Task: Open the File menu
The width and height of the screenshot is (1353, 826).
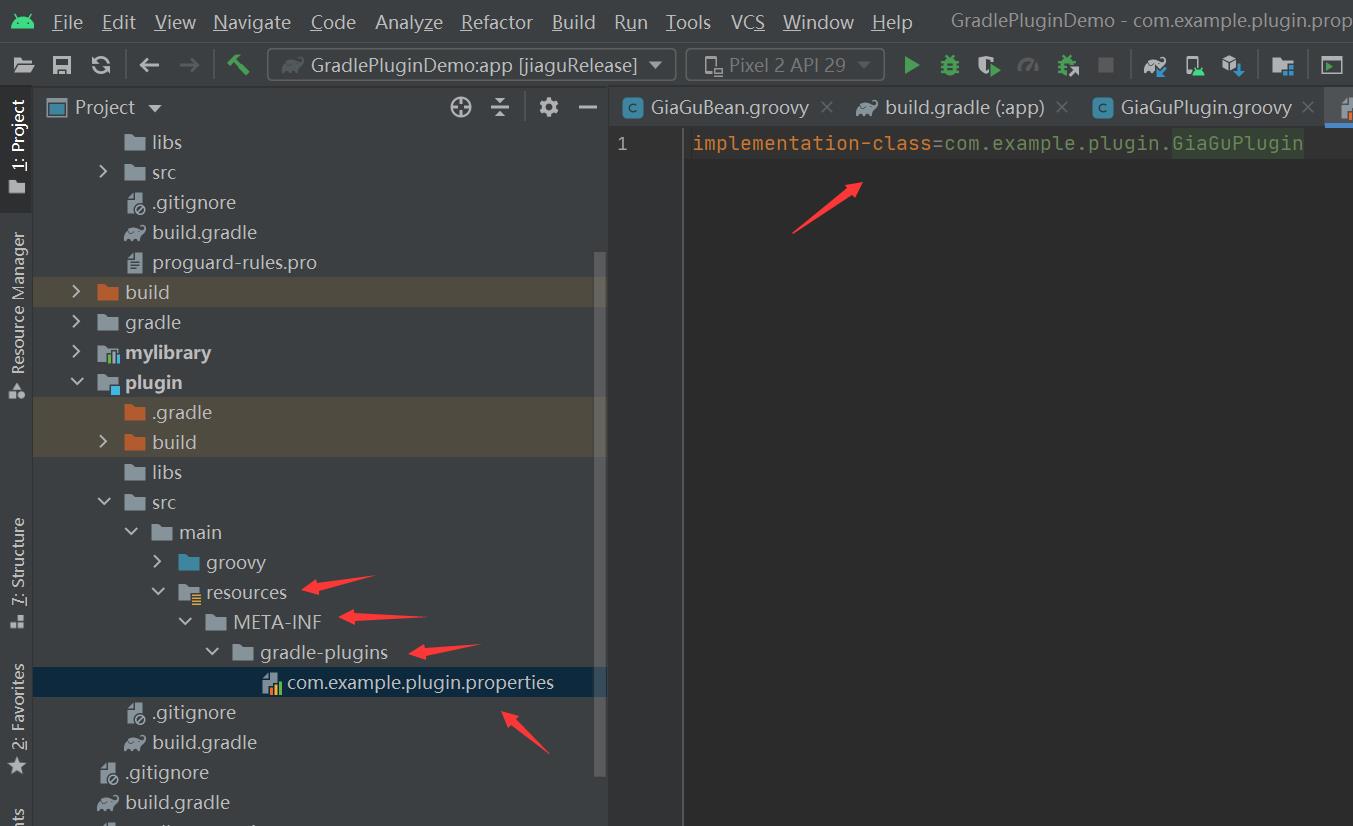Action: coord(68,22)
